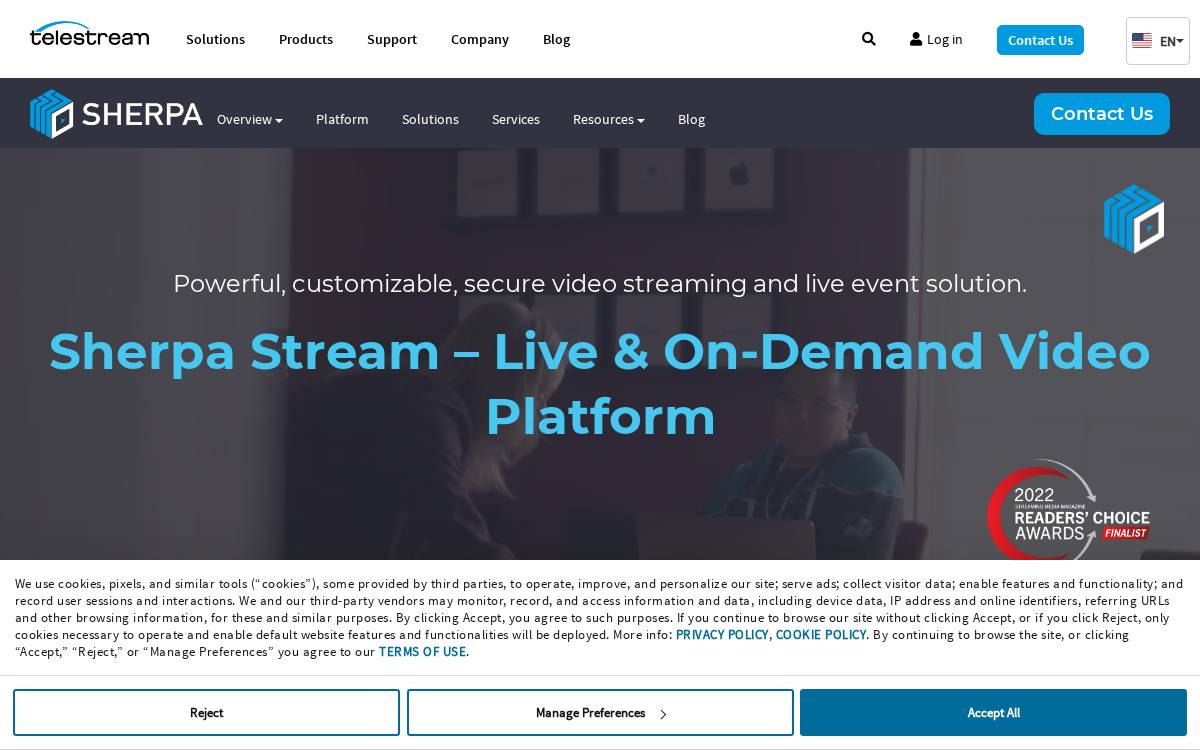Open the Solutions menu in top bar
1200x750 pixels.
tap(215, 39)
